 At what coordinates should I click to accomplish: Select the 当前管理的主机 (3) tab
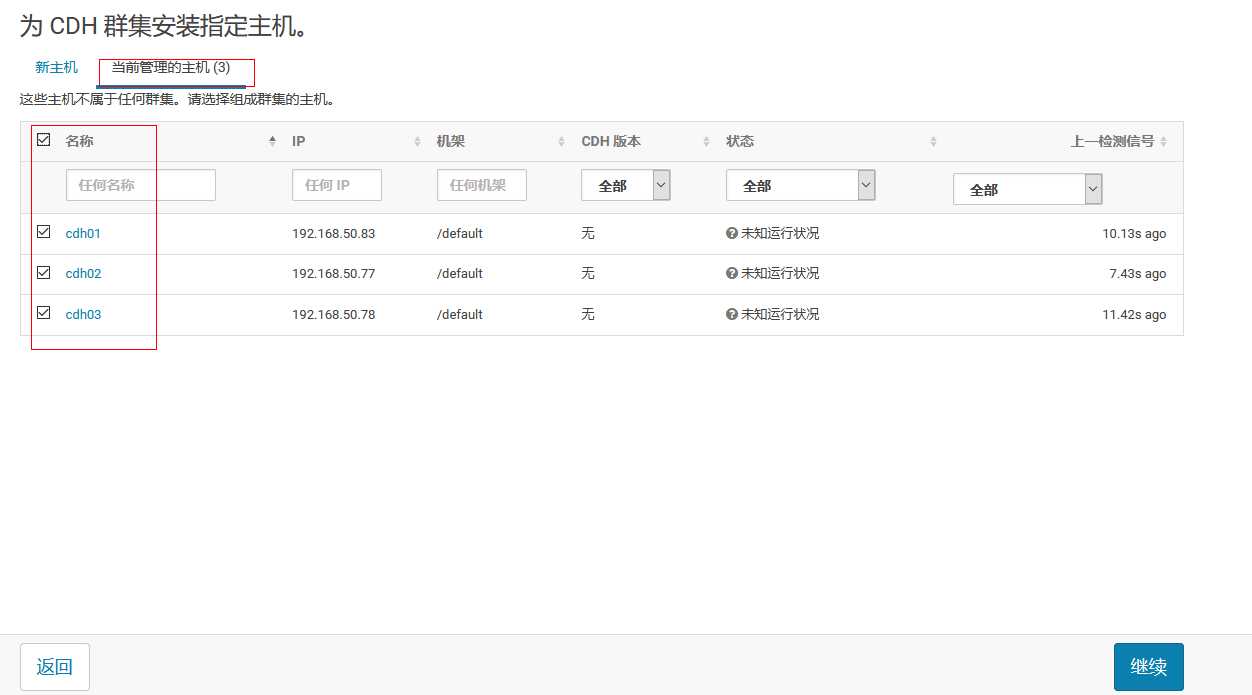pos(171,68)
